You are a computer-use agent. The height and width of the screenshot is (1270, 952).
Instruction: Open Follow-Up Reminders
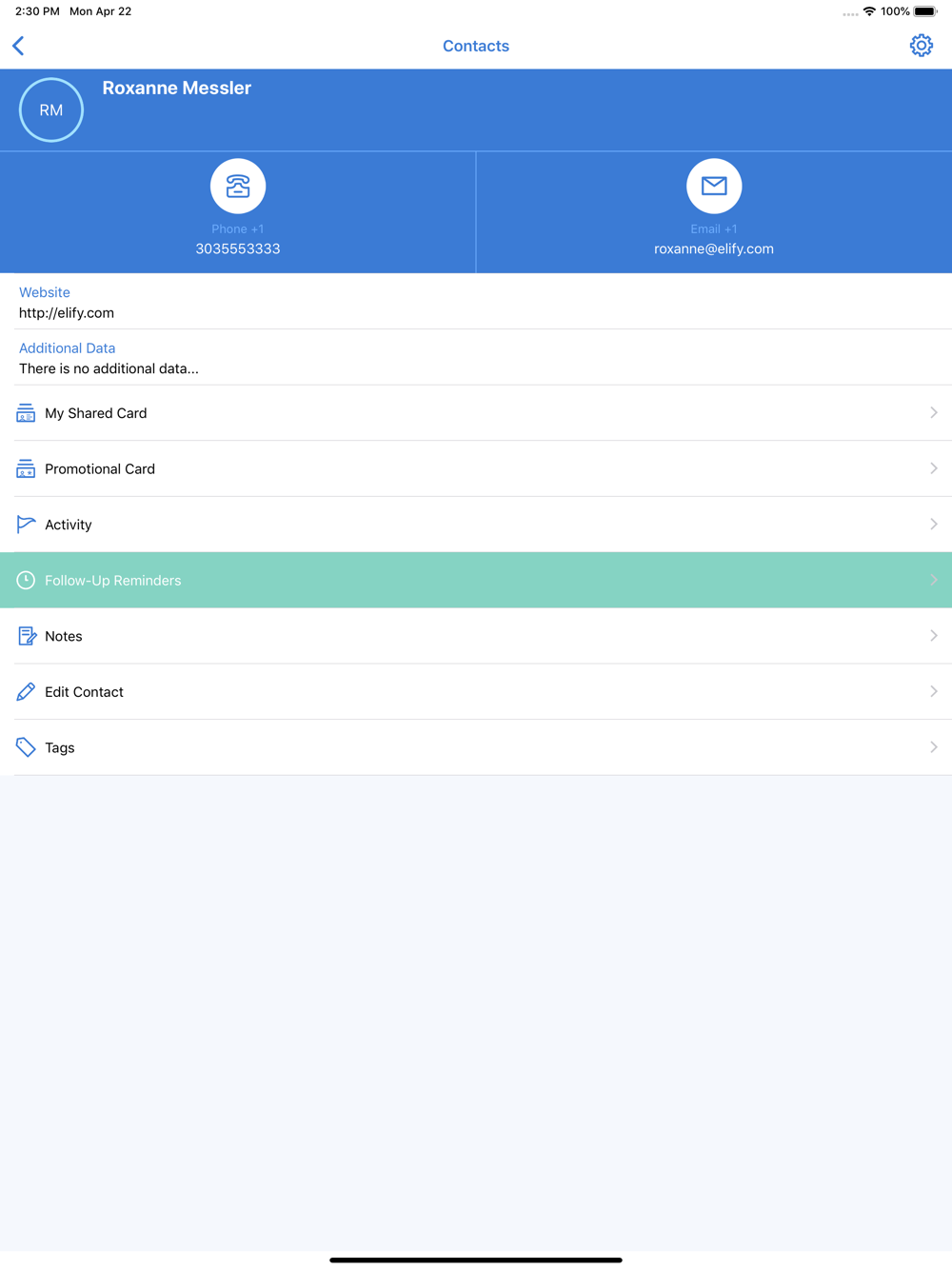point(476,580)
